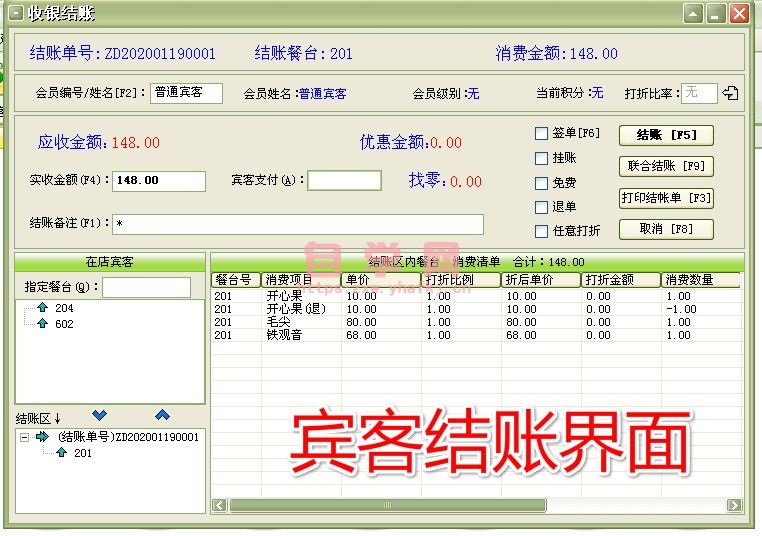Toggle the 任意打折 checkbox
Viewport: 762px width, 536px height.
click(542, 231)
